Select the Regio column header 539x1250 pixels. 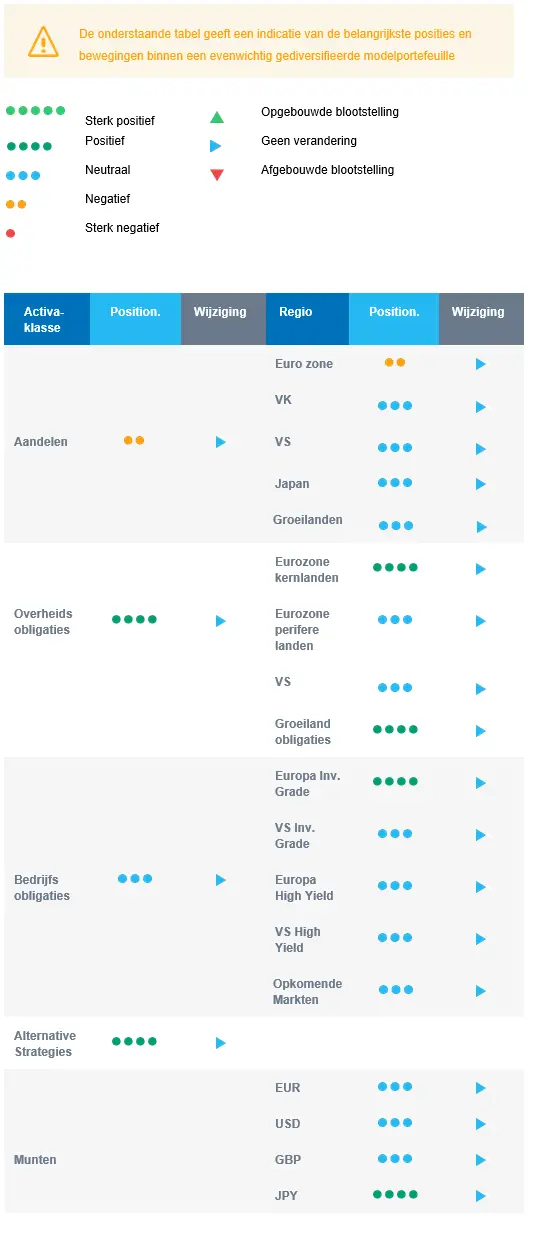tap(307, 319)
